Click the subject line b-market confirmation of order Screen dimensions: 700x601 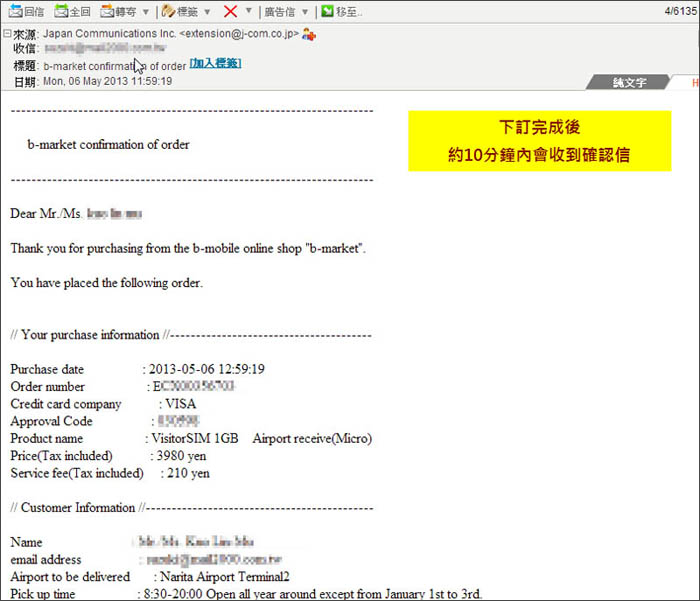[x=115, y=66]
